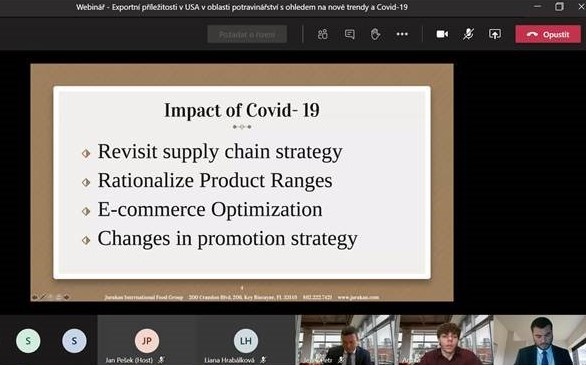
Task: Select the blue S participant avatar
Action: tap(74, 341)
